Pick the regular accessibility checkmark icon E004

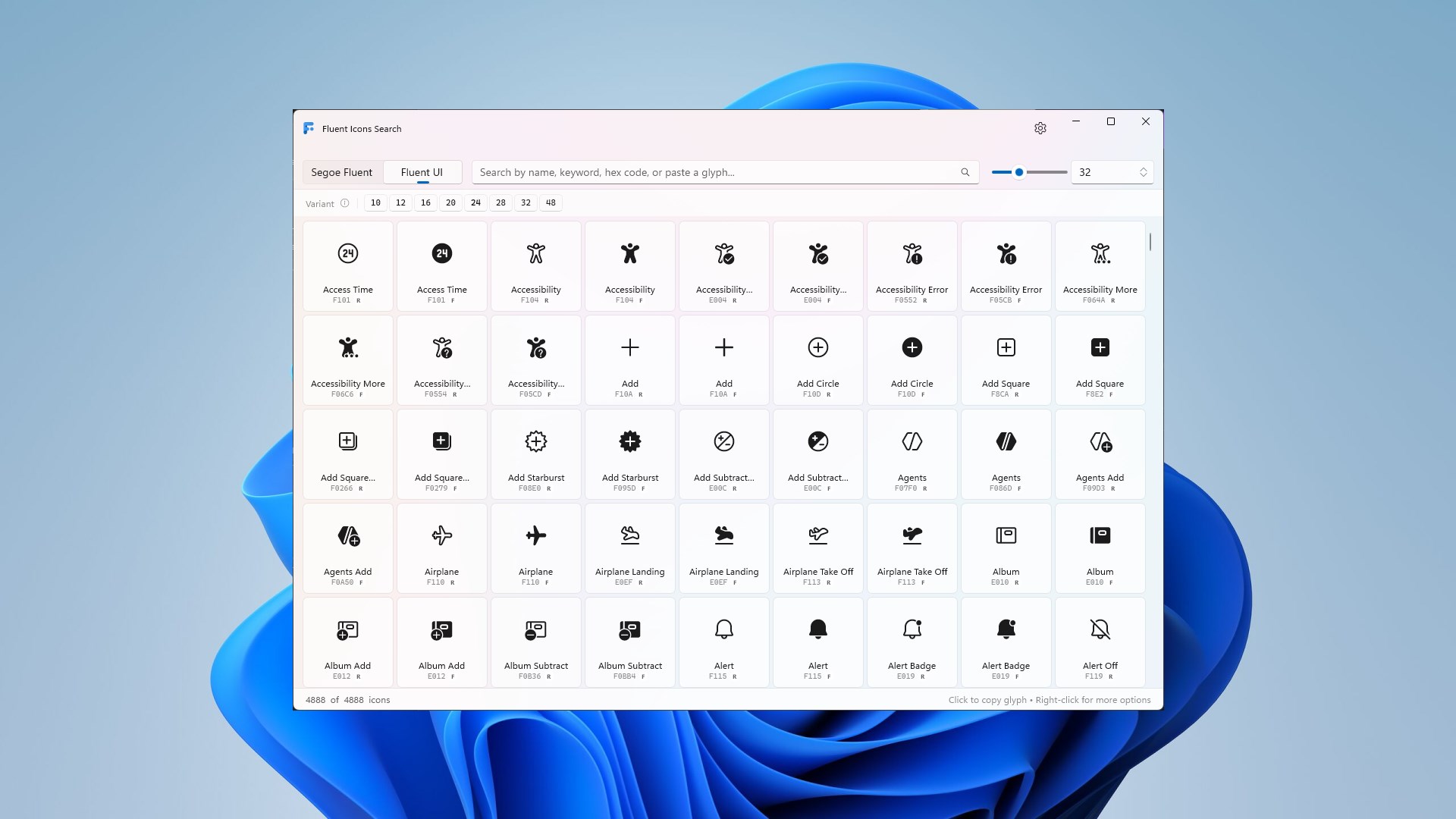(x=724, y=266)
